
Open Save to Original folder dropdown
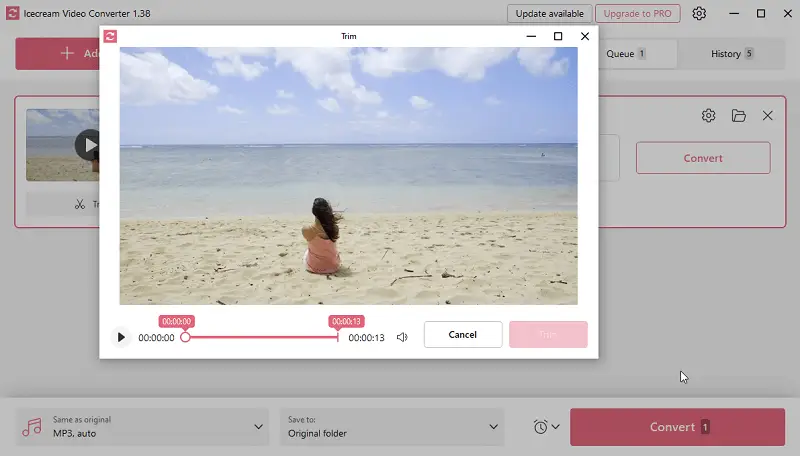tap(392, 427)
